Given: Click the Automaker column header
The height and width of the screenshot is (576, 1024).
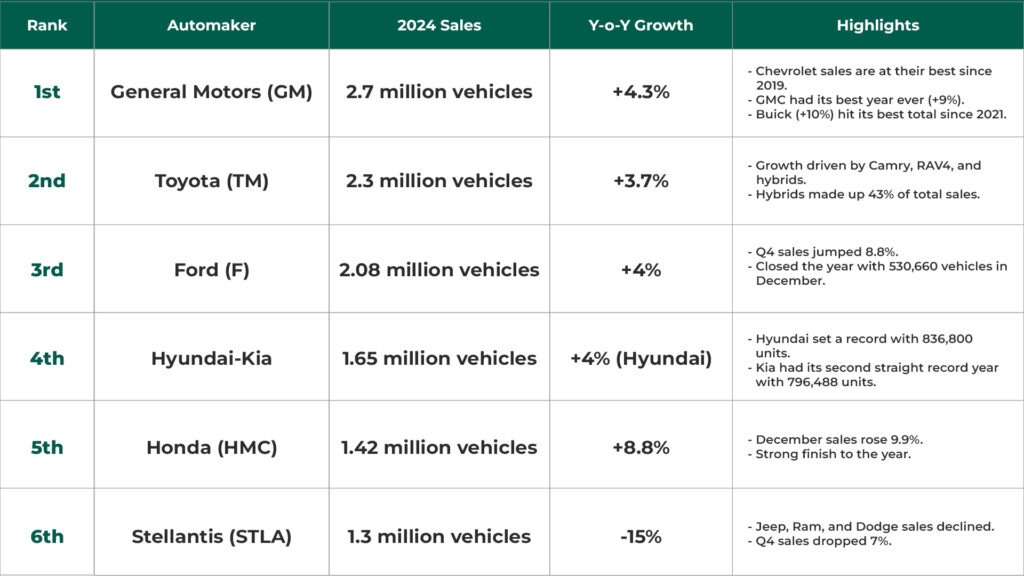Looking at the screenshot, I should pyautogui.click(x=210, y=25).
